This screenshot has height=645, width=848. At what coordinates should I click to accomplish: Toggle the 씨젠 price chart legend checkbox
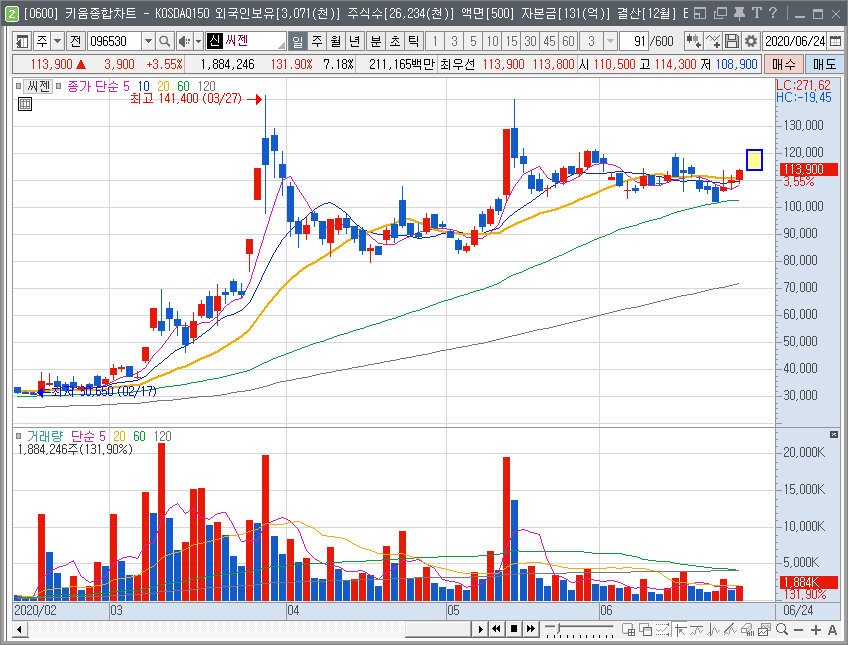[19, 86]
